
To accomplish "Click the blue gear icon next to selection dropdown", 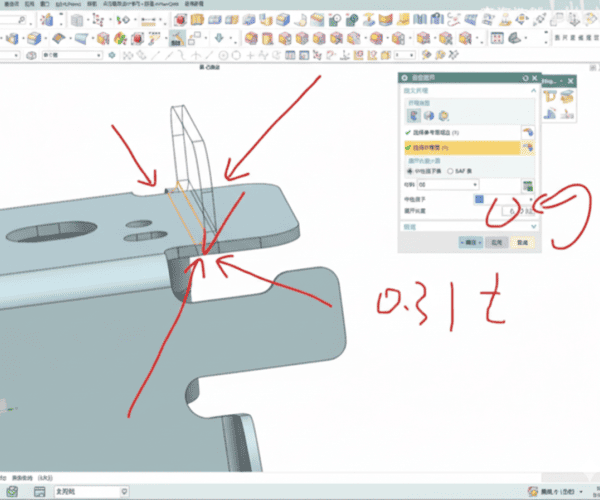I will click(x=112, y=55).
